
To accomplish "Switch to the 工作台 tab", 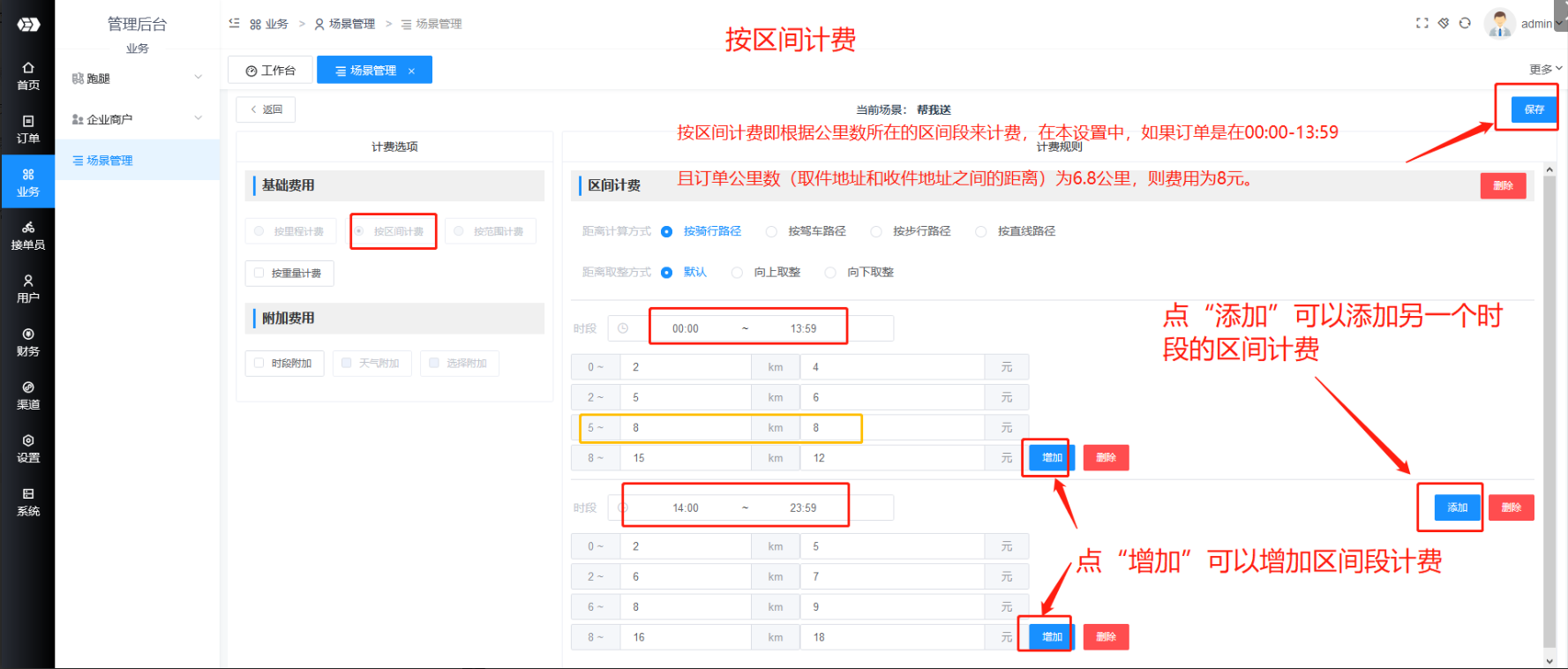I will [270, 71].
